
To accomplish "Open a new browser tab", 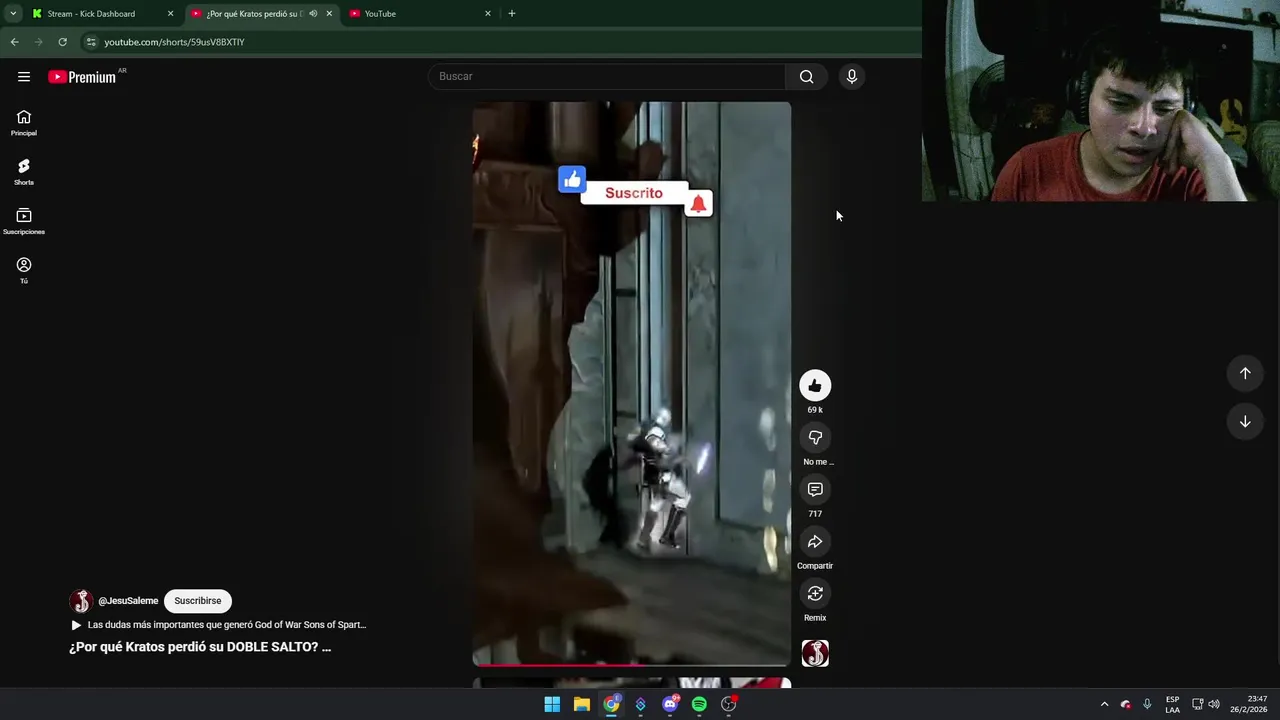I will [512, 14].
